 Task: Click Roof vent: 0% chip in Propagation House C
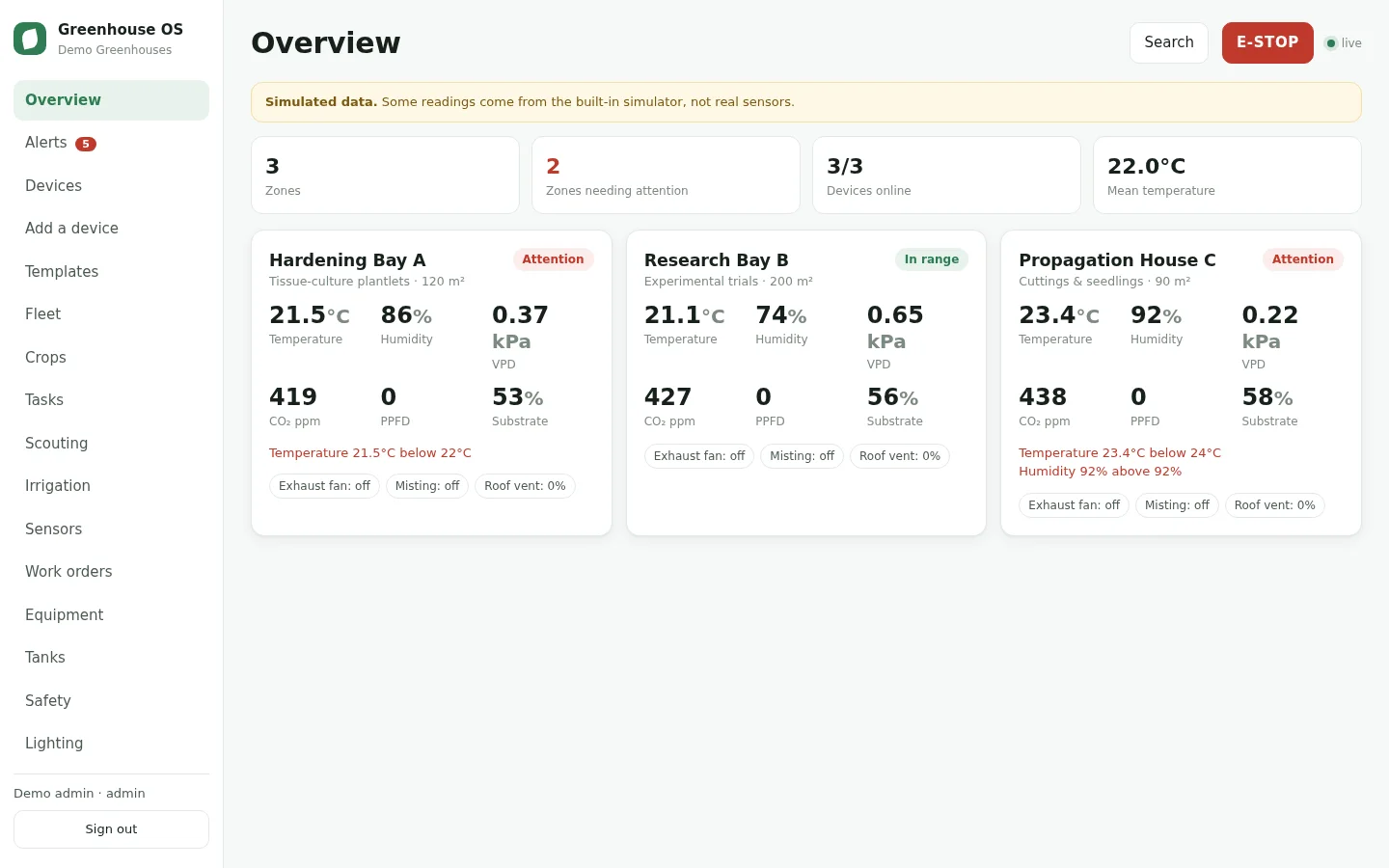pyautogui.click(x=1275, y=505)
